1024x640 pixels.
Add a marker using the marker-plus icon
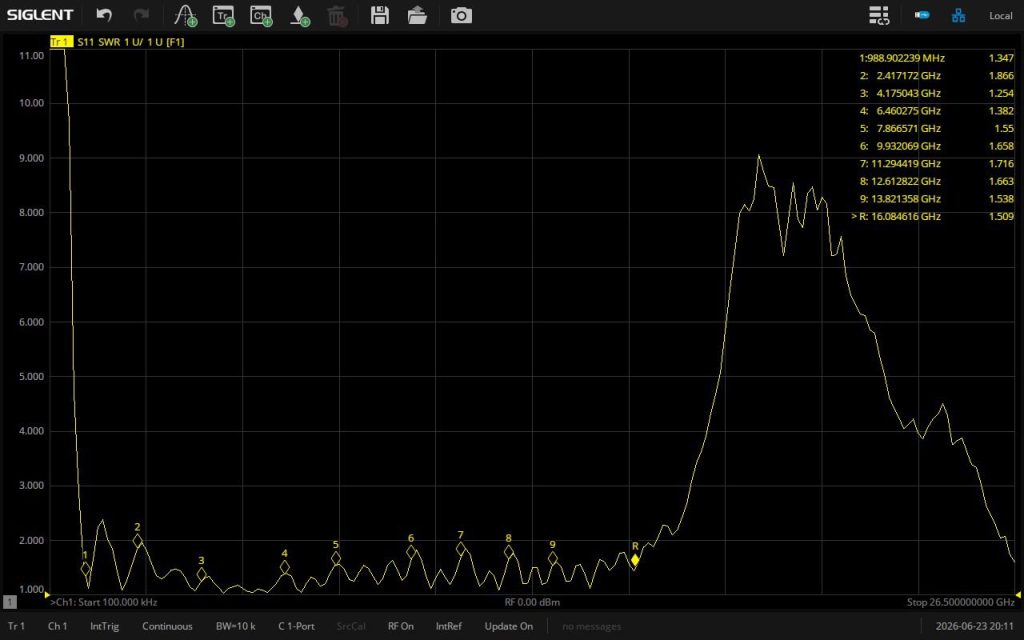point(299,15)
